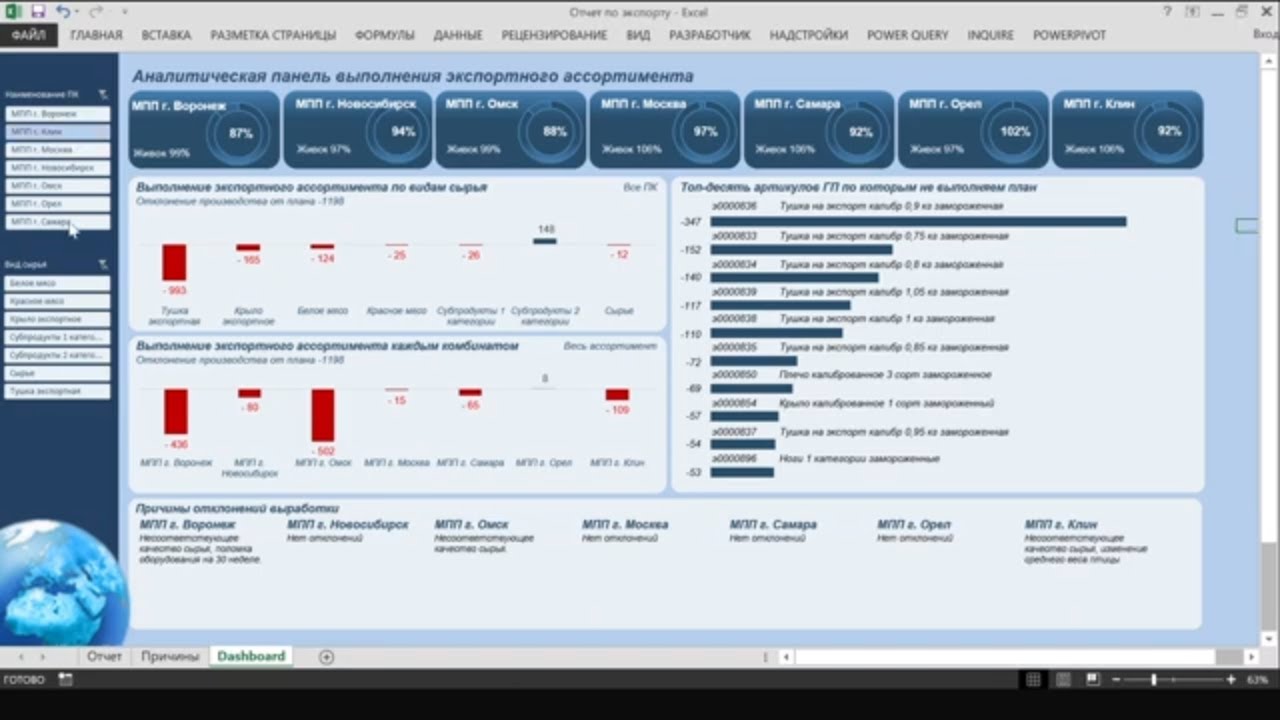Clear filter on Наименование ПК slicer
The height and width of the screenshot is (720, 1280).
[103, 94]
